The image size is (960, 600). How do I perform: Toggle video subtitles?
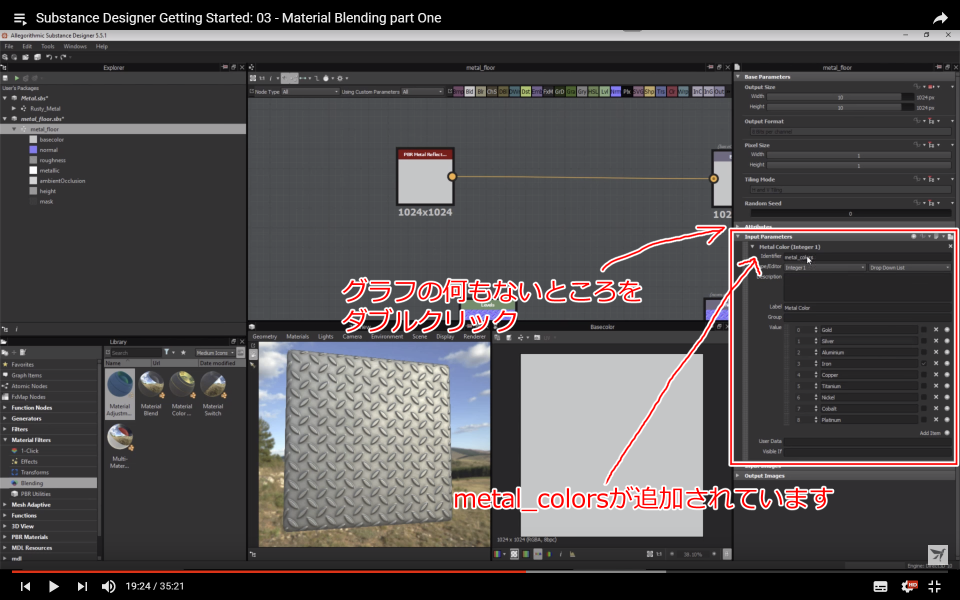coord(880,586)
